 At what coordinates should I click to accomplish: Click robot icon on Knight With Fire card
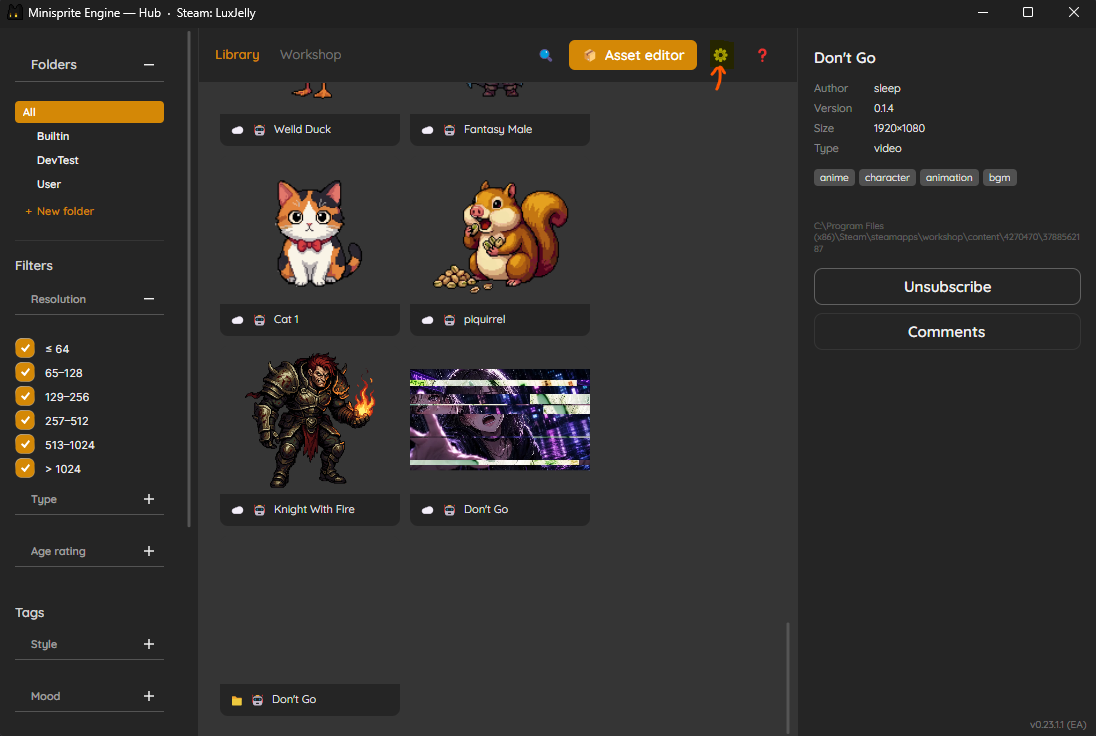(259, 510)
